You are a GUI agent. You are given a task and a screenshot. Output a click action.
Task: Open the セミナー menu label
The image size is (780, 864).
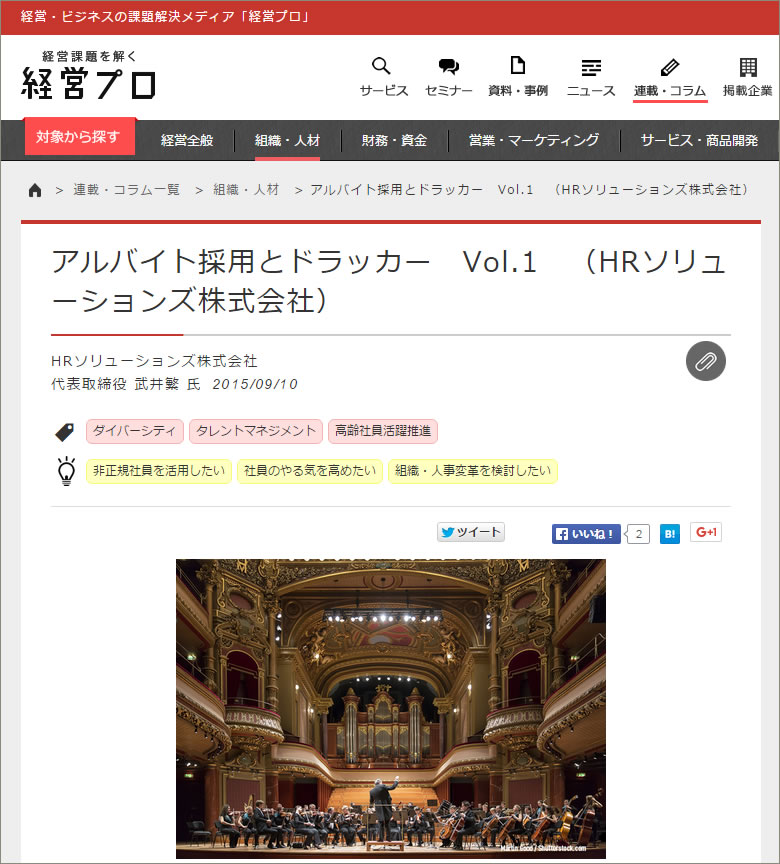click(x=449, y=91)
